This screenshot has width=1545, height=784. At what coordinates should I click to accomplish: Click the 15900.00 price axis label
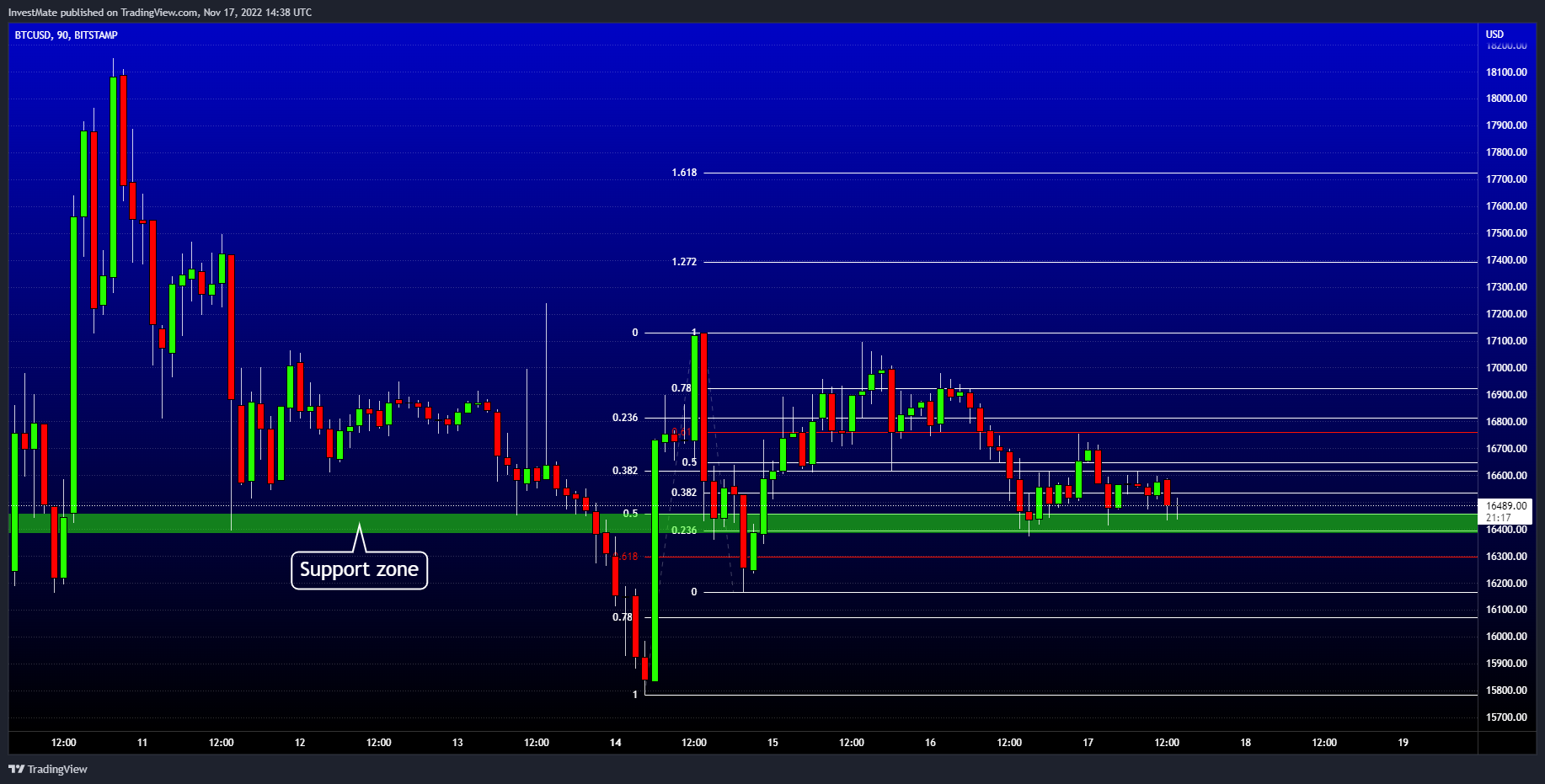[x=1506, y=664]
